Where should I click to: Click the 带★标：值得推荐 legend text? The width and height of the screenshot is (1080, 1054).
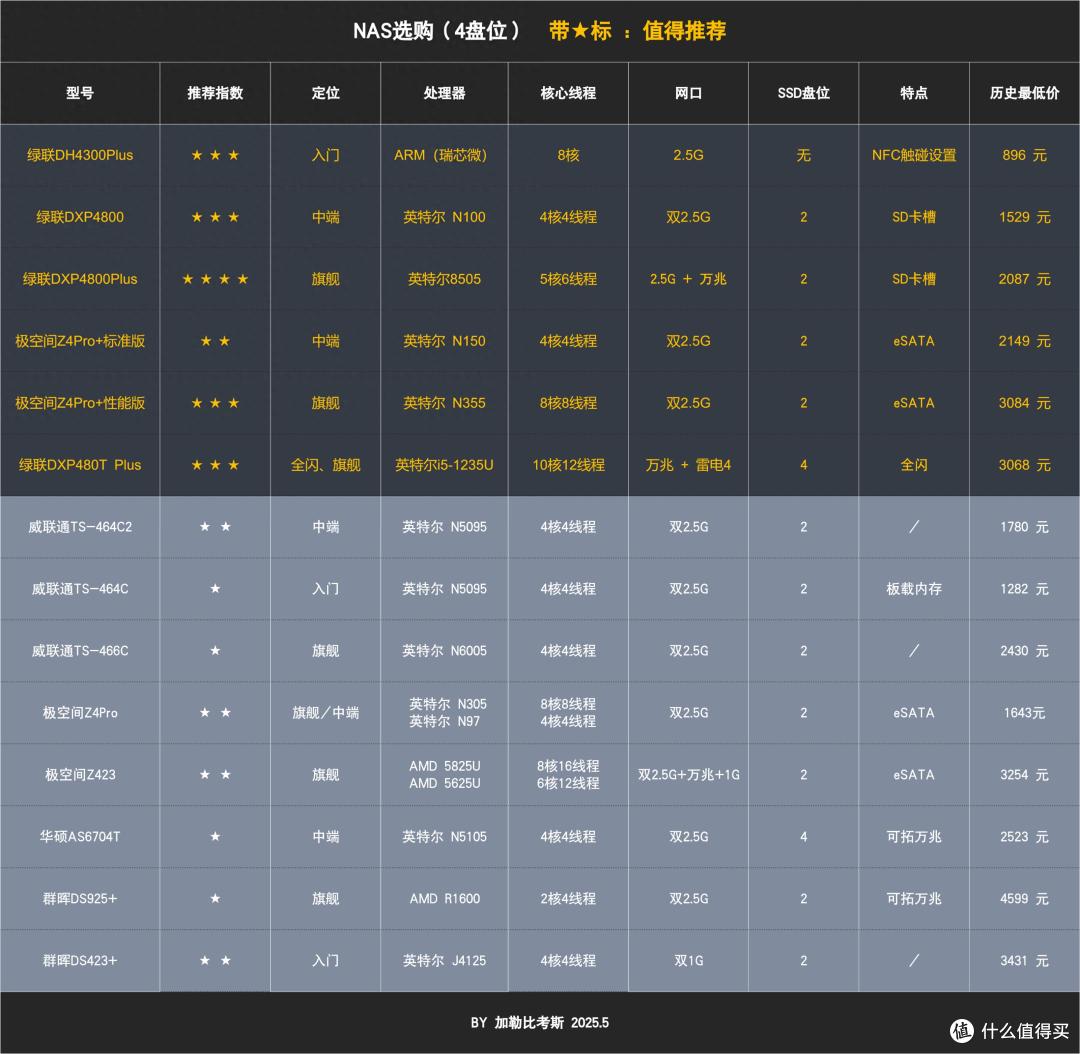(637, 31)
